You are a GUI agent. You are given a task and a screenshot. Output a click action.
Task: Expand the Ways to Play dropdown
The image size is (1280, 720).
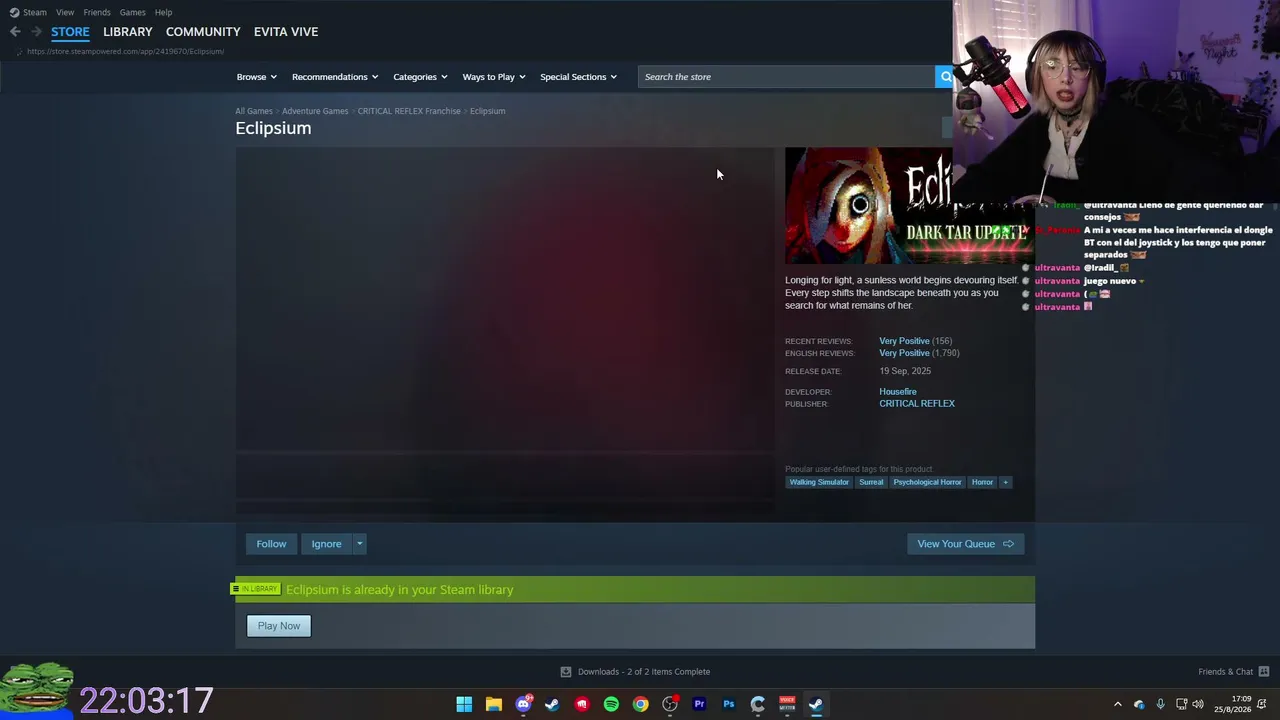pos(494,77)
